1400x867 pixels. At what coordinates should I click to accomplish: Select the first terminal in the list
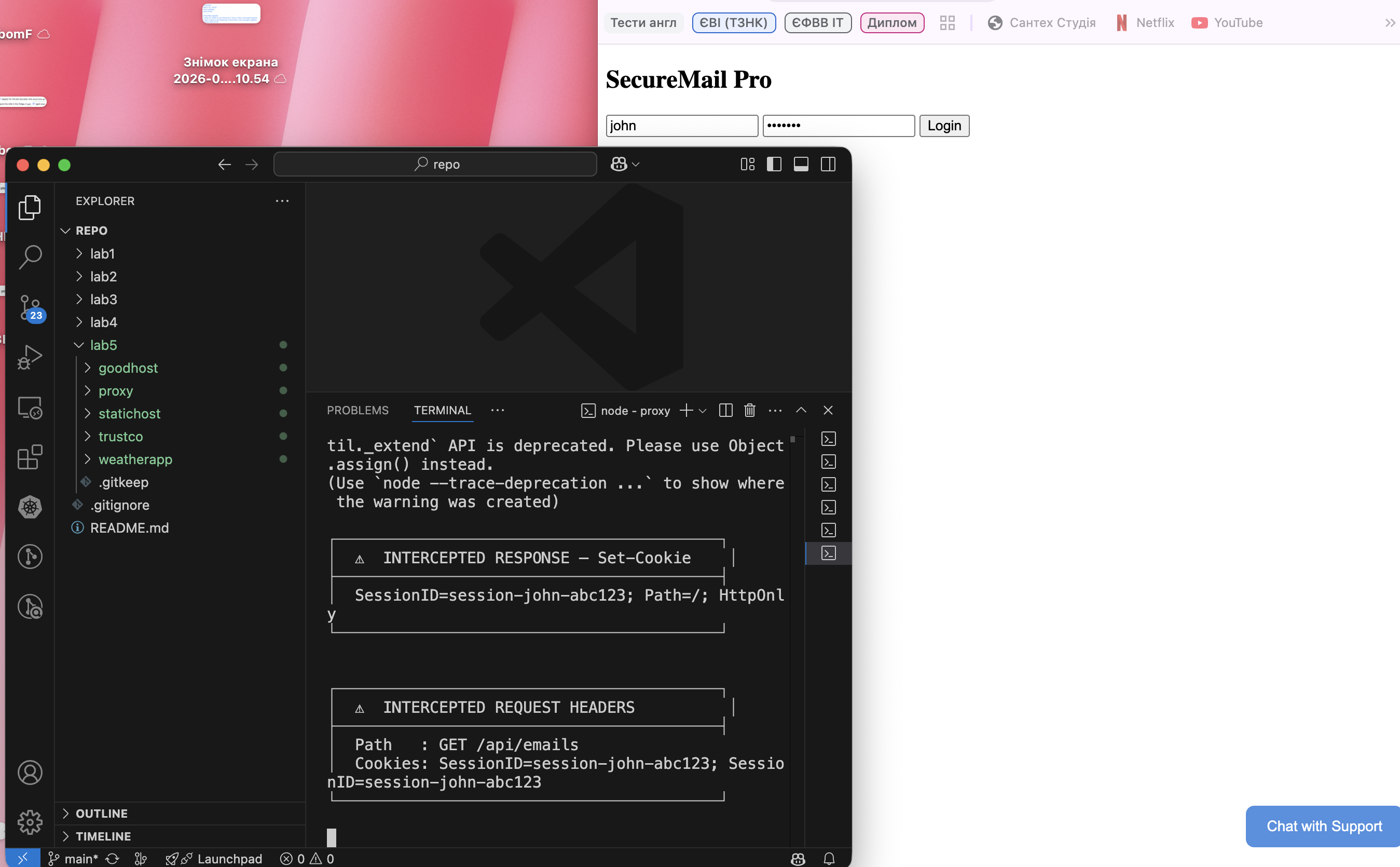tap(829, 439)
